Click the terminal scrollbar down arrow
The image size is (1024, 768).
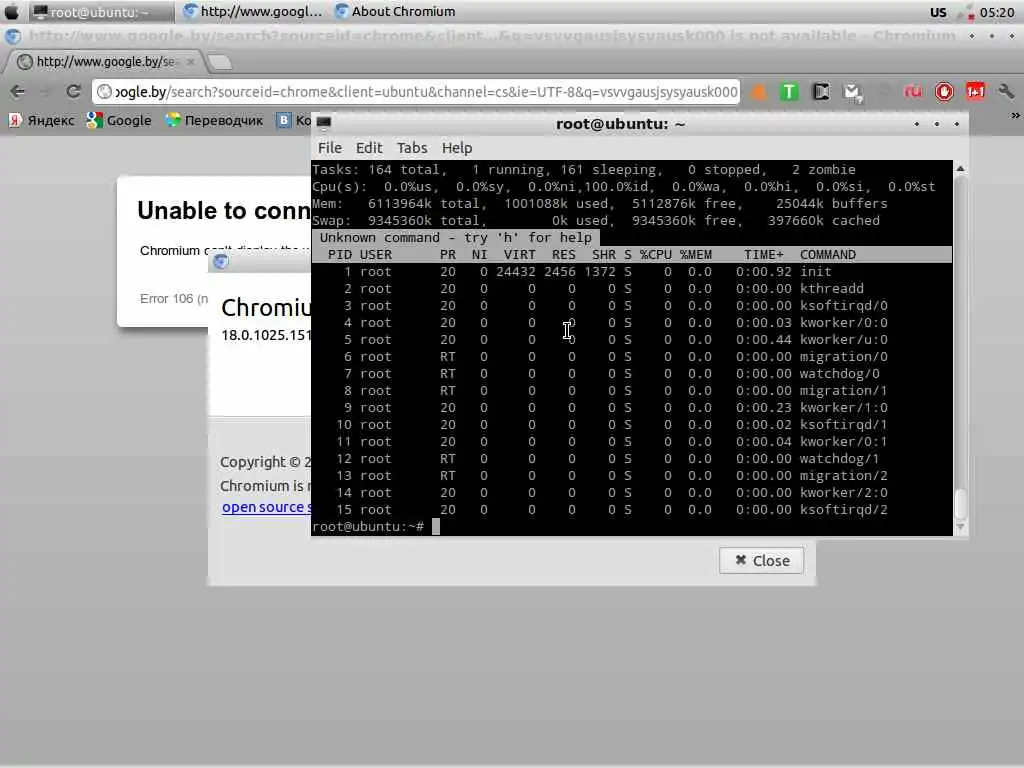coord(960,526)
